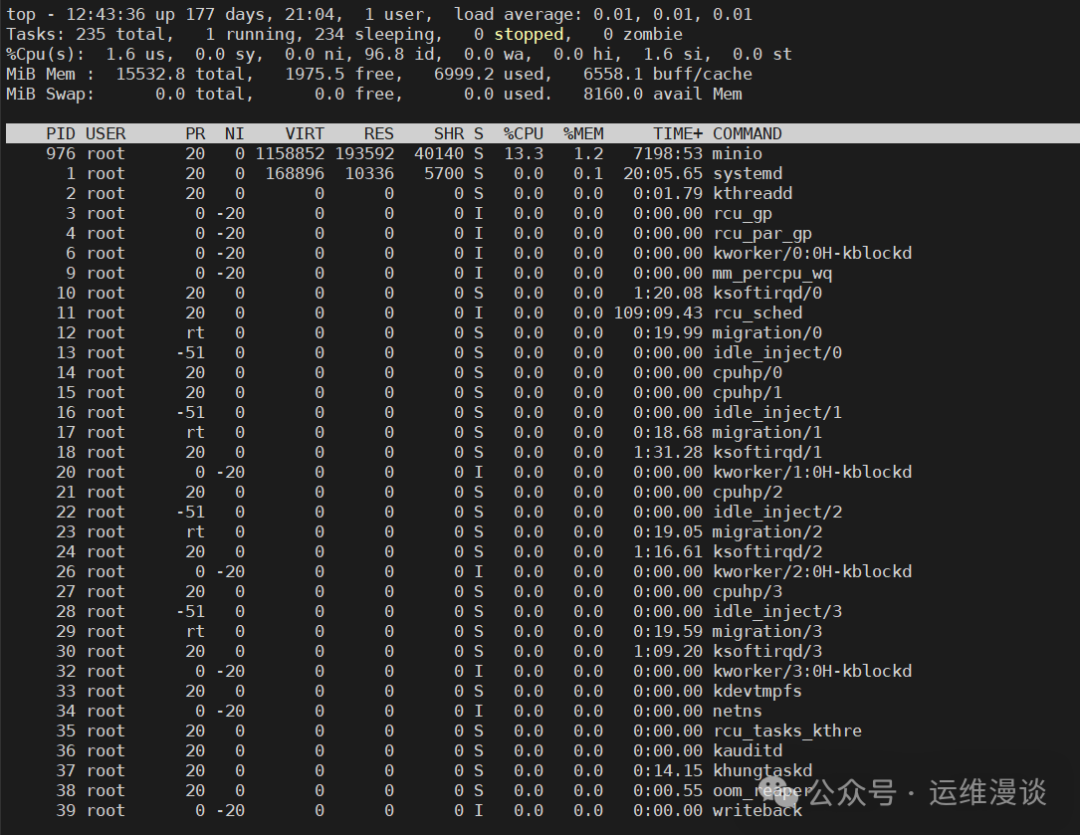1080x835 pixels.
Task: Select the COMMAND column header
Action: tap(747, 133)
